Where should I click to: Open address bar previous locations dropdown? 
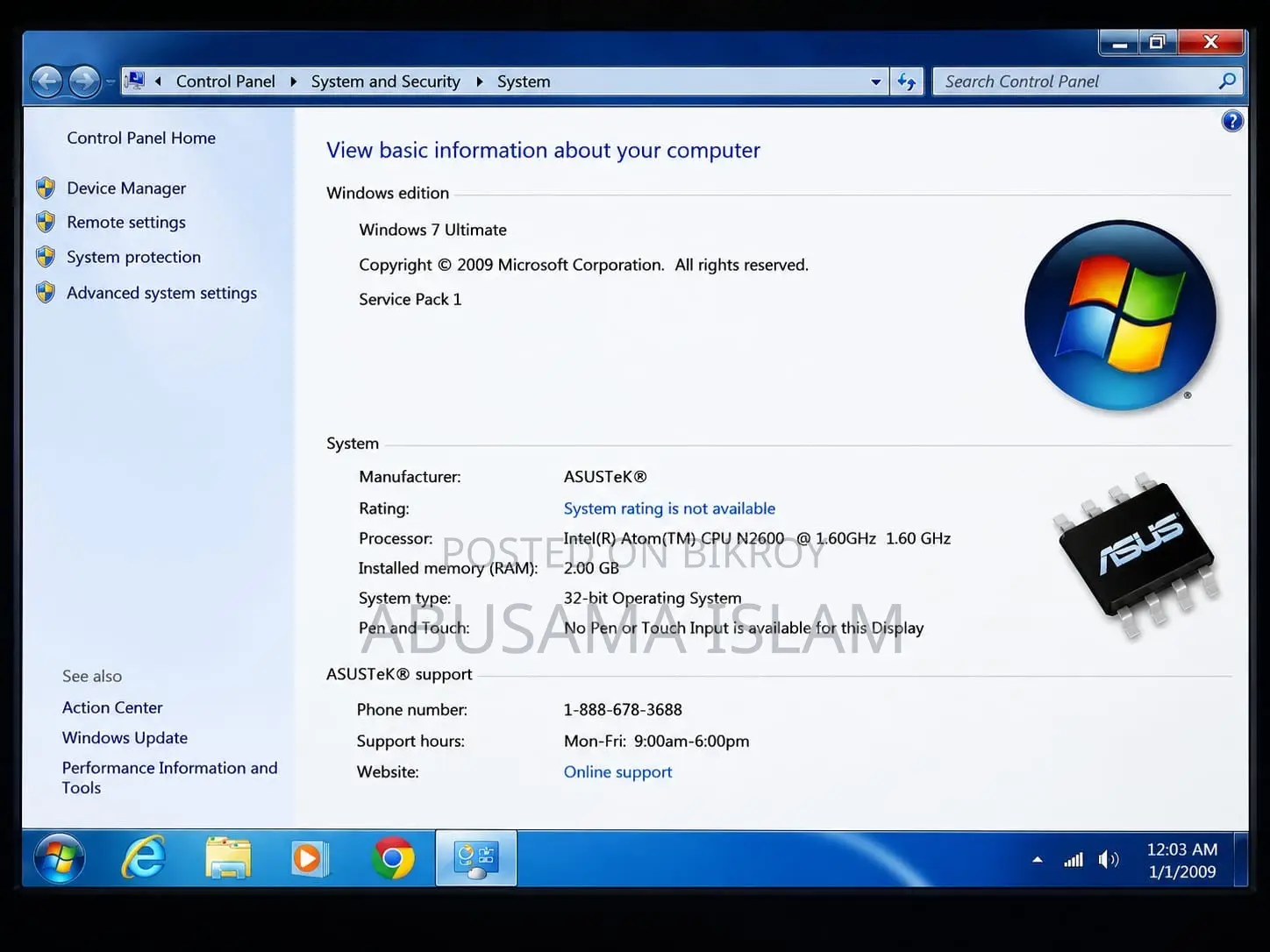click(x=875, y=82)
